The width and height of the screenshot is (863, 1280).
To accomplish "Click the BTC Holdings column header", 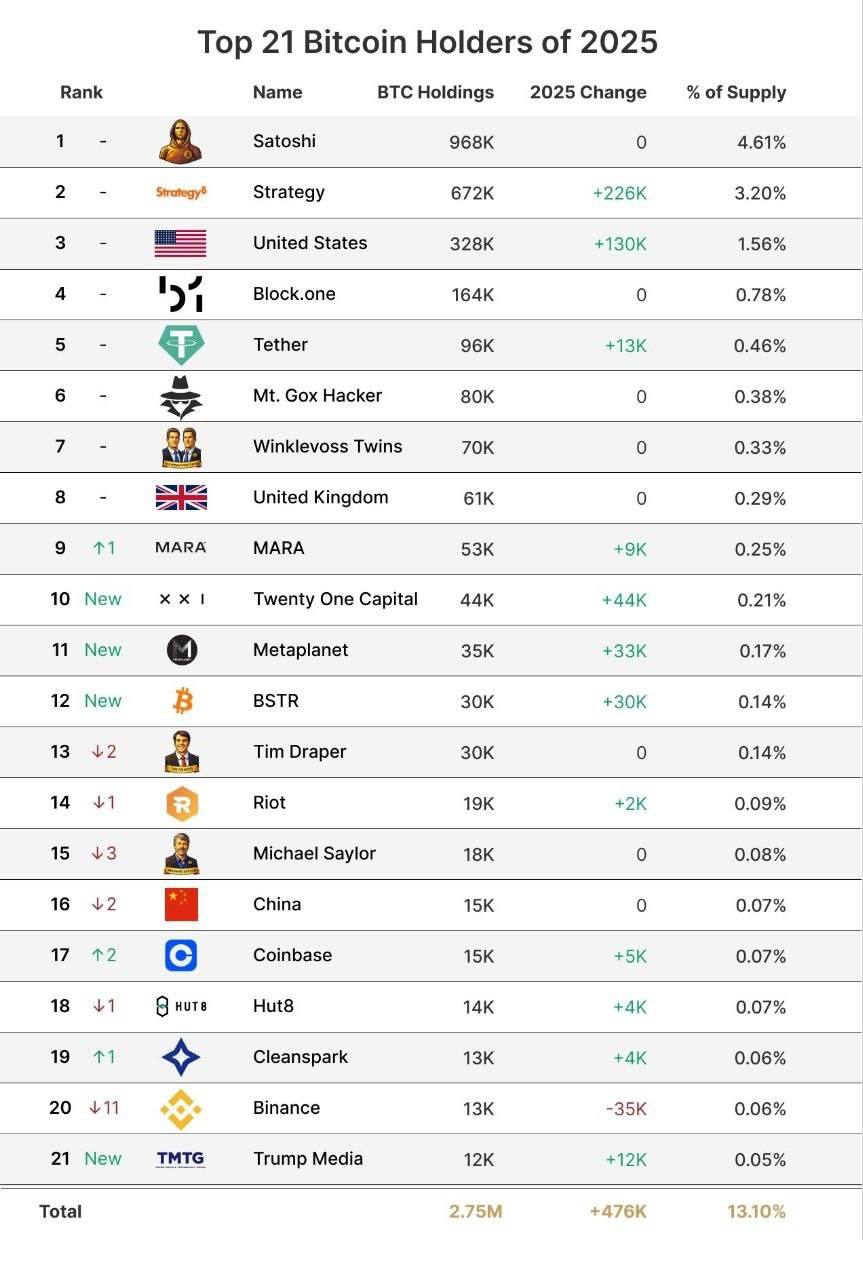I will click(435, 92).
